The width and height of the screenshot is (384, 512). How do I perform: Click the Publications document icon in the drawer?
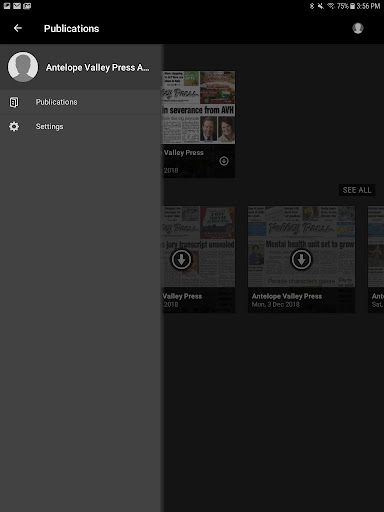[x=14, y=102]
